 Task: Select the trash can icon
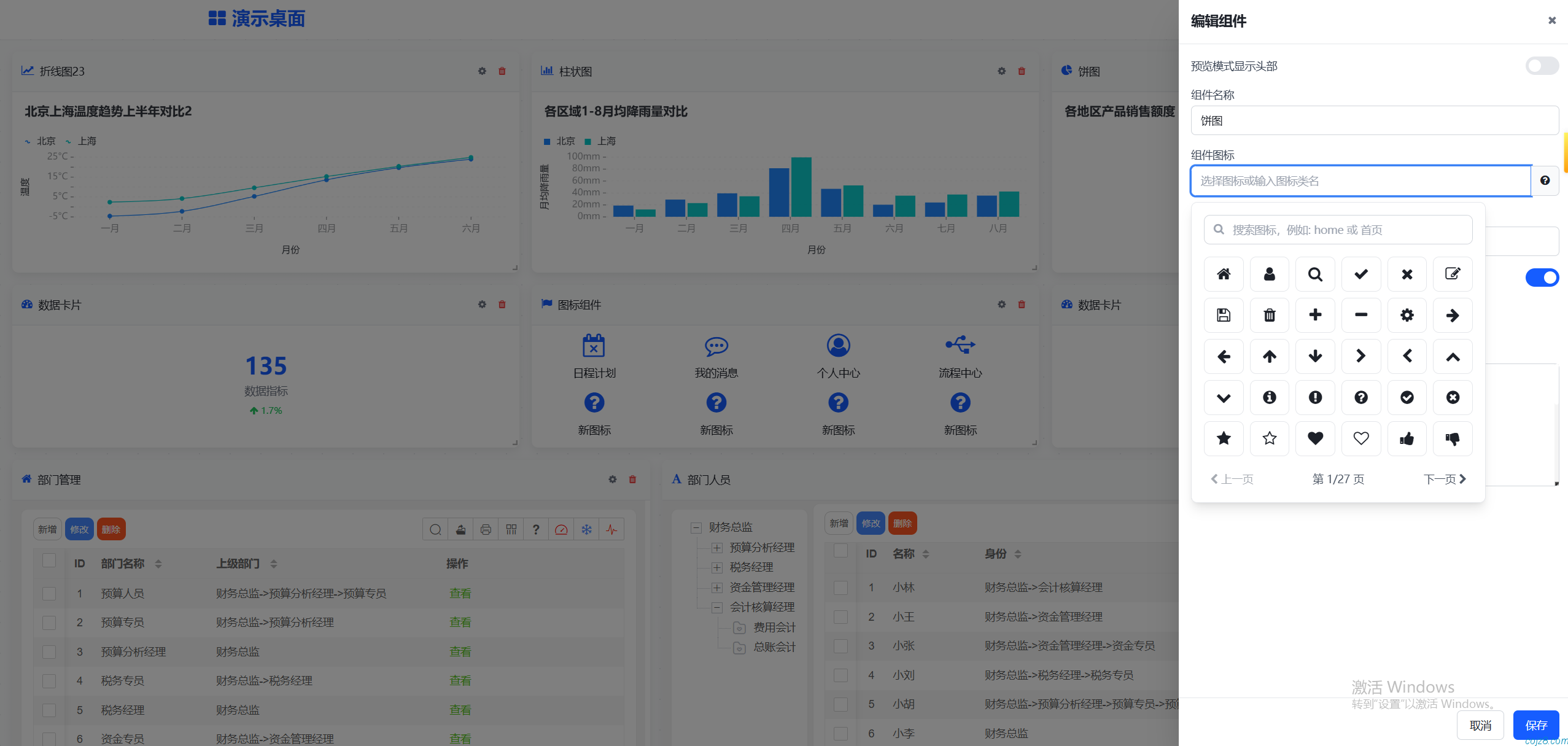(1269, 315)
